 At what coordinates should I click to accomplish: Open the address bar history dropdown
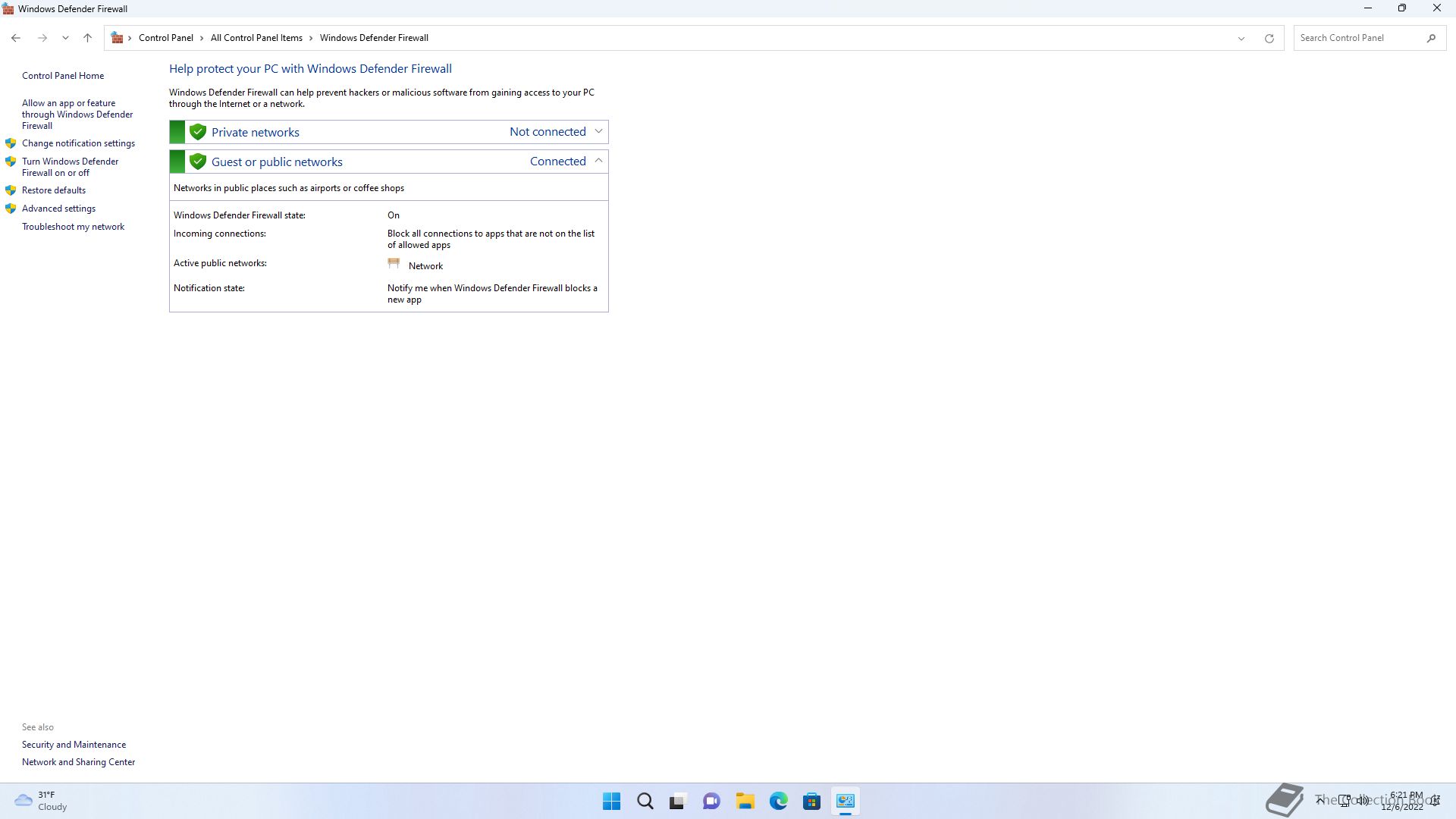[1241, 38]
